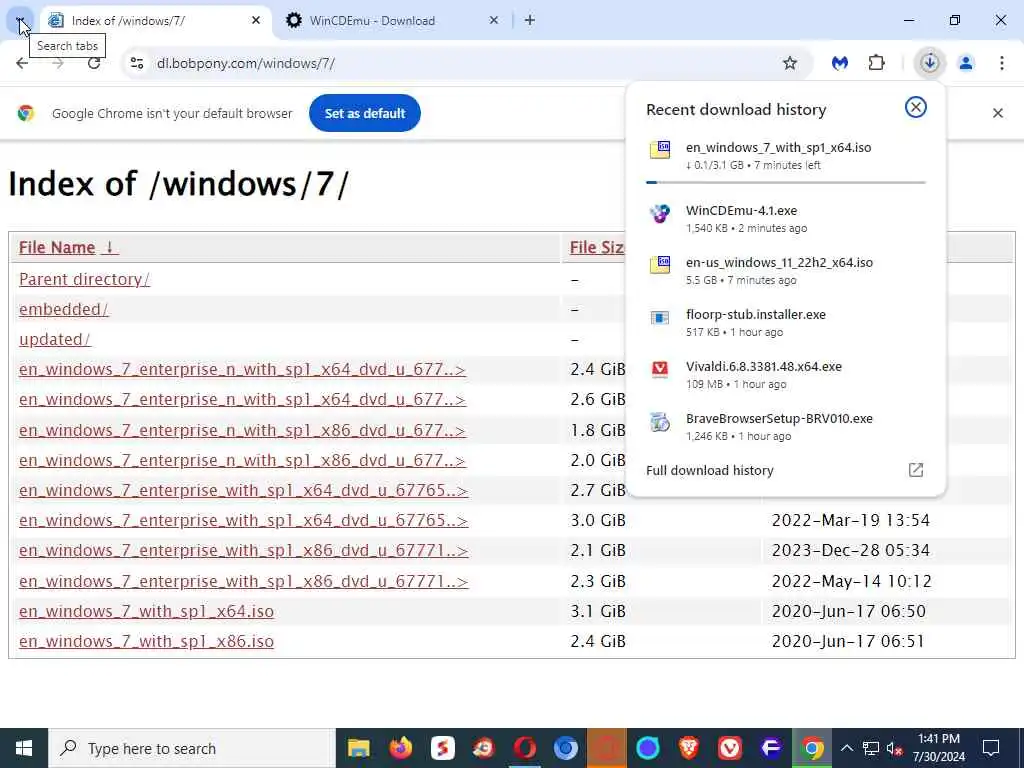
Task: Open the Search tabs dropdown arrow
Action: 20,21
